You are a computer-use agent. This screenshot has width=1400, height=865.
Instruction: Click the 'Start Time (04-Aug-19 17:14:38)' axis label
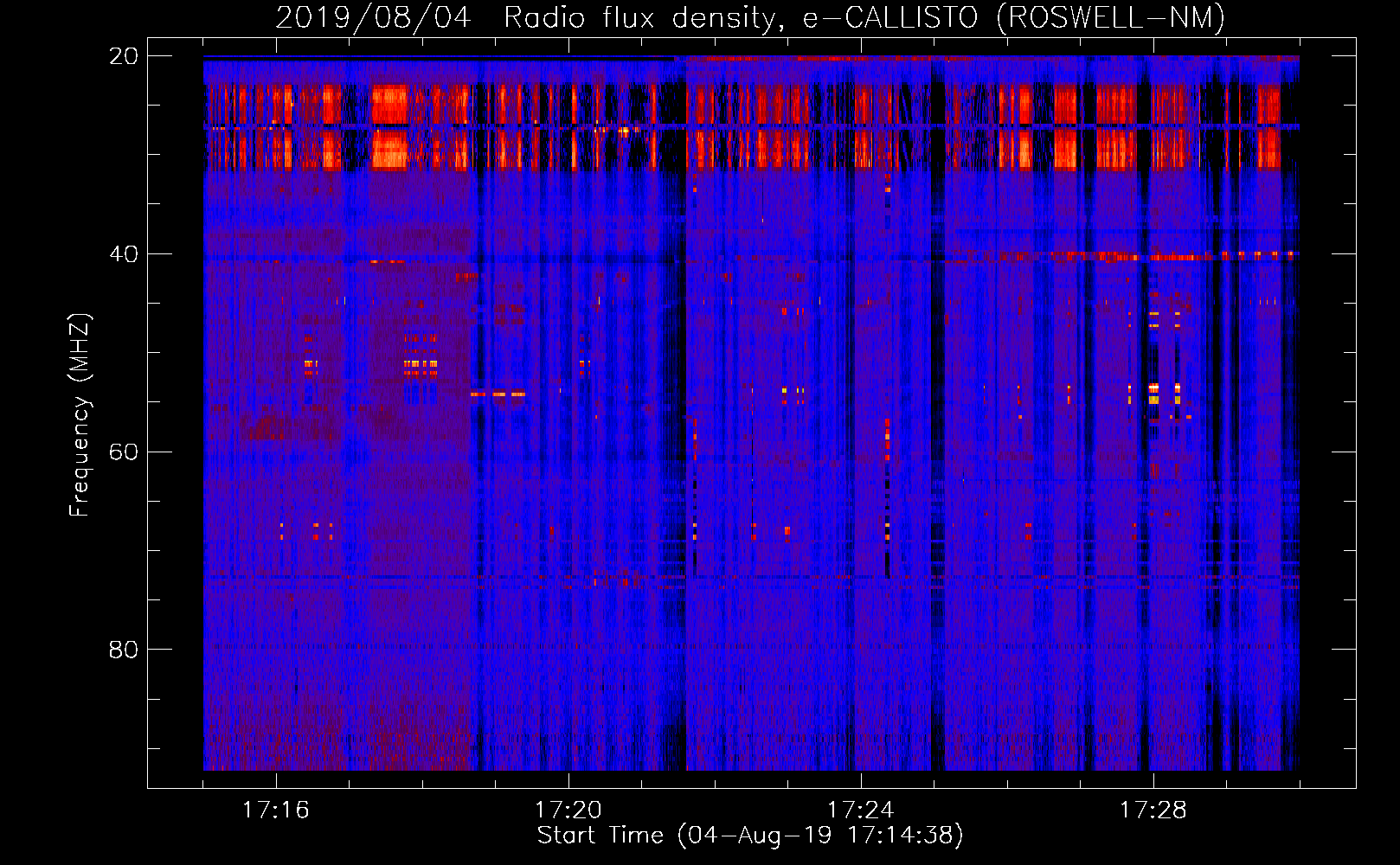pos(750,836)
